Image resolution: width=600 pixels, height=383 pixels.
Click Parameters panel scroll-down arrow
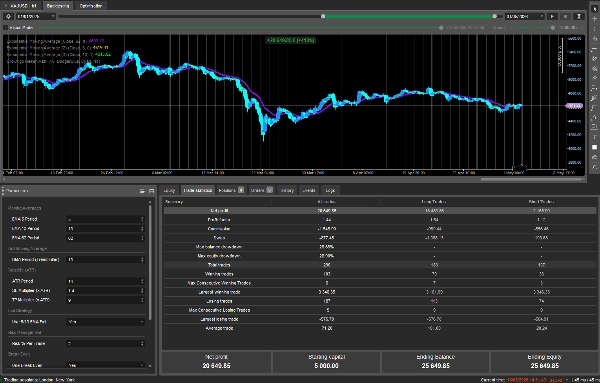(x=150, y=366)
